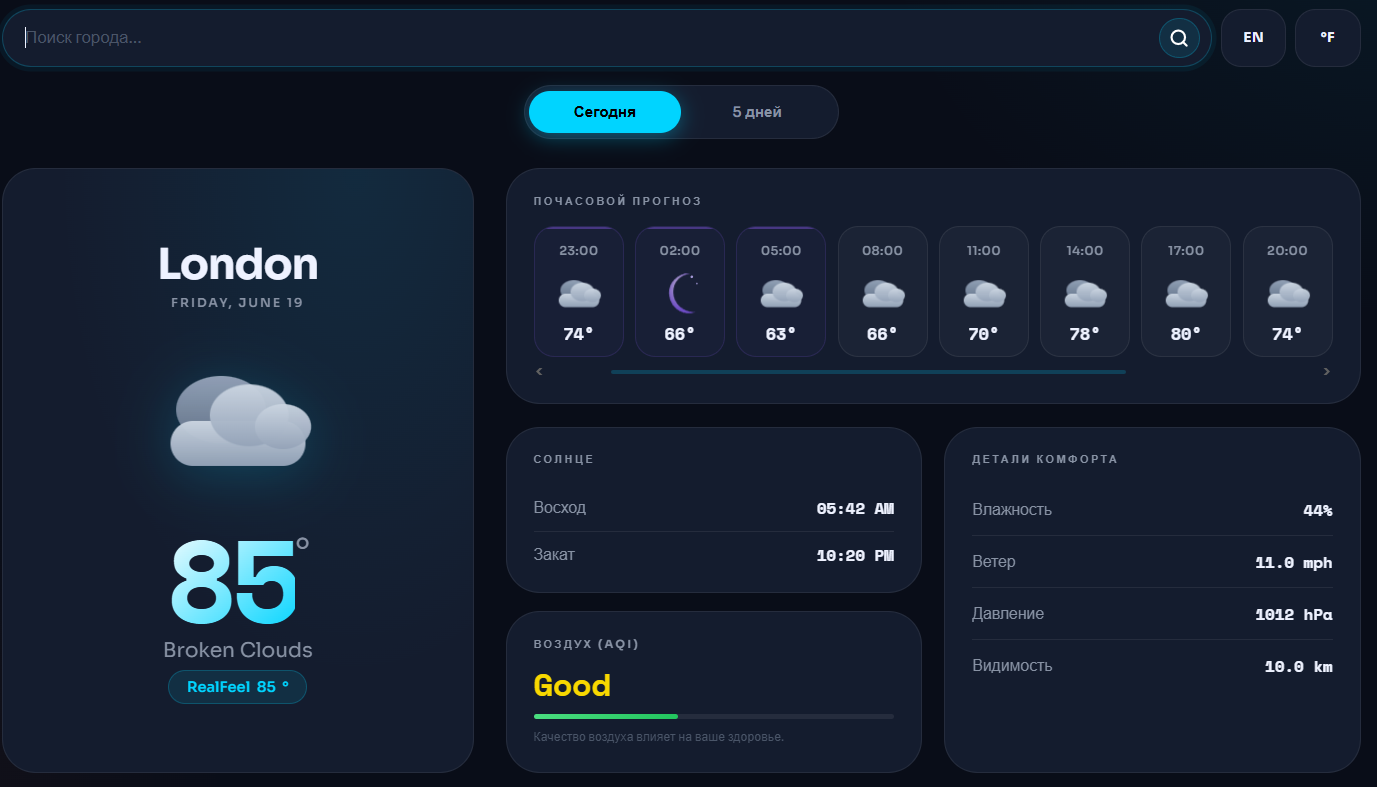Click the Ветер label
Screen dimensions: 1377x787
[x=994, y=561]
